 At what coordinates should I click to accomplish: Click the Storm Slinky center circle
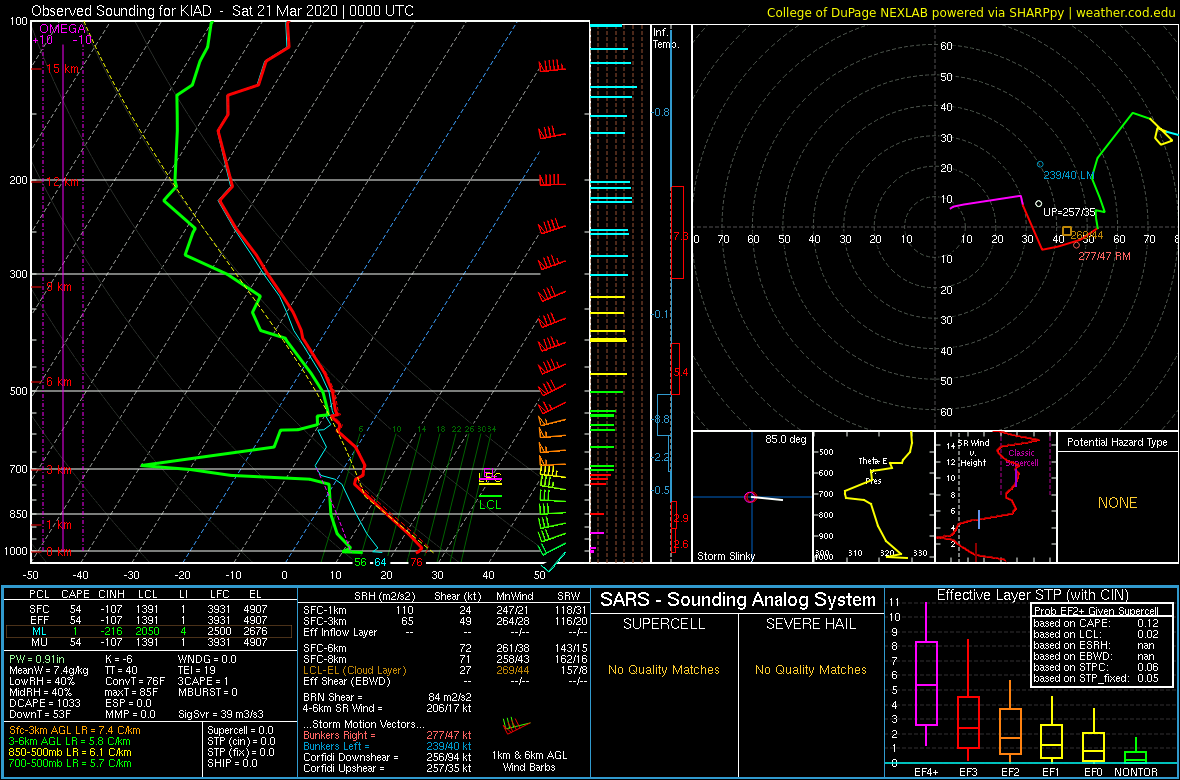(749, 497)
